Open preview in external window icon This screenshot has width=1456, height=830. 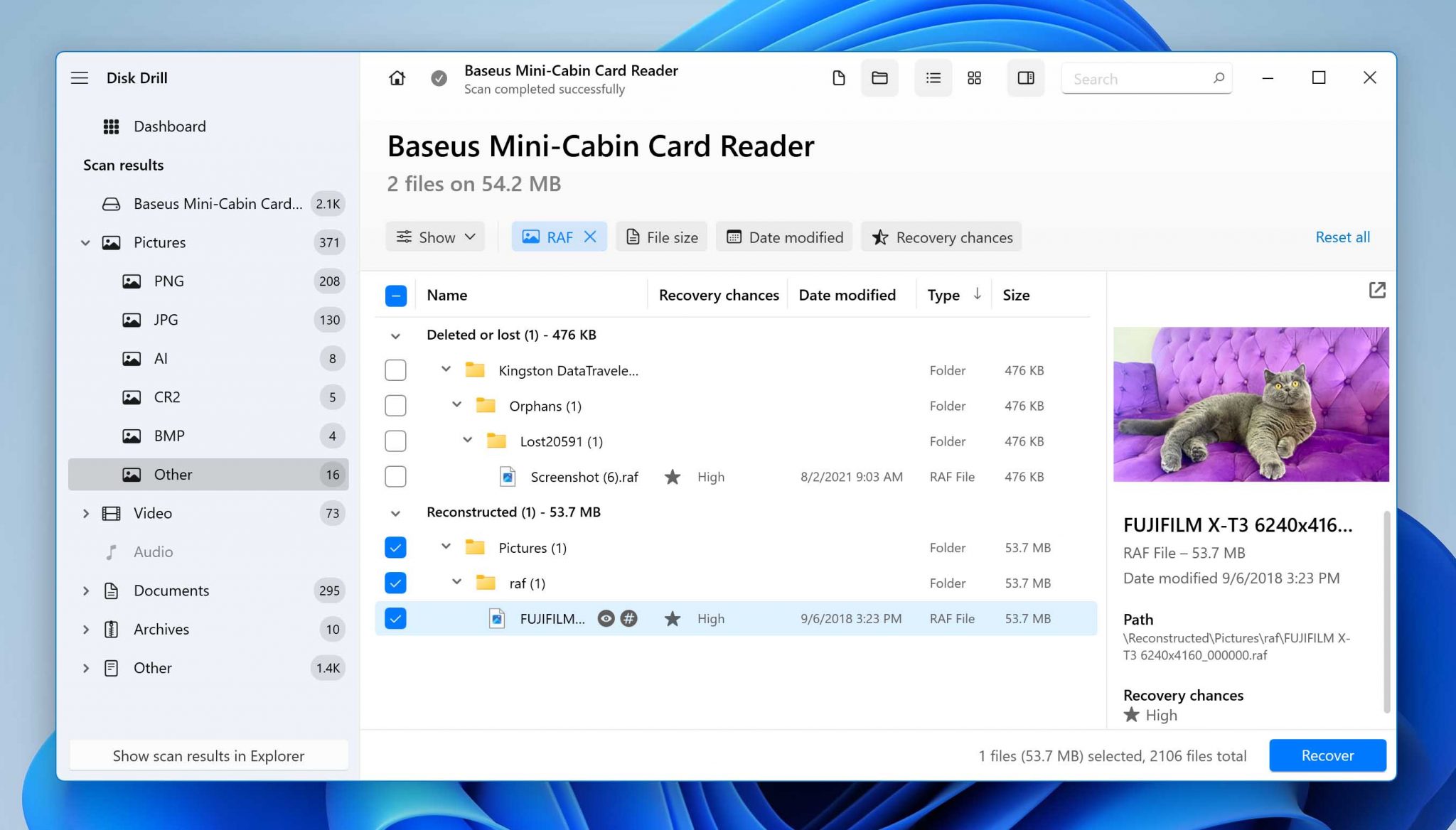(x=1376, y=290)
